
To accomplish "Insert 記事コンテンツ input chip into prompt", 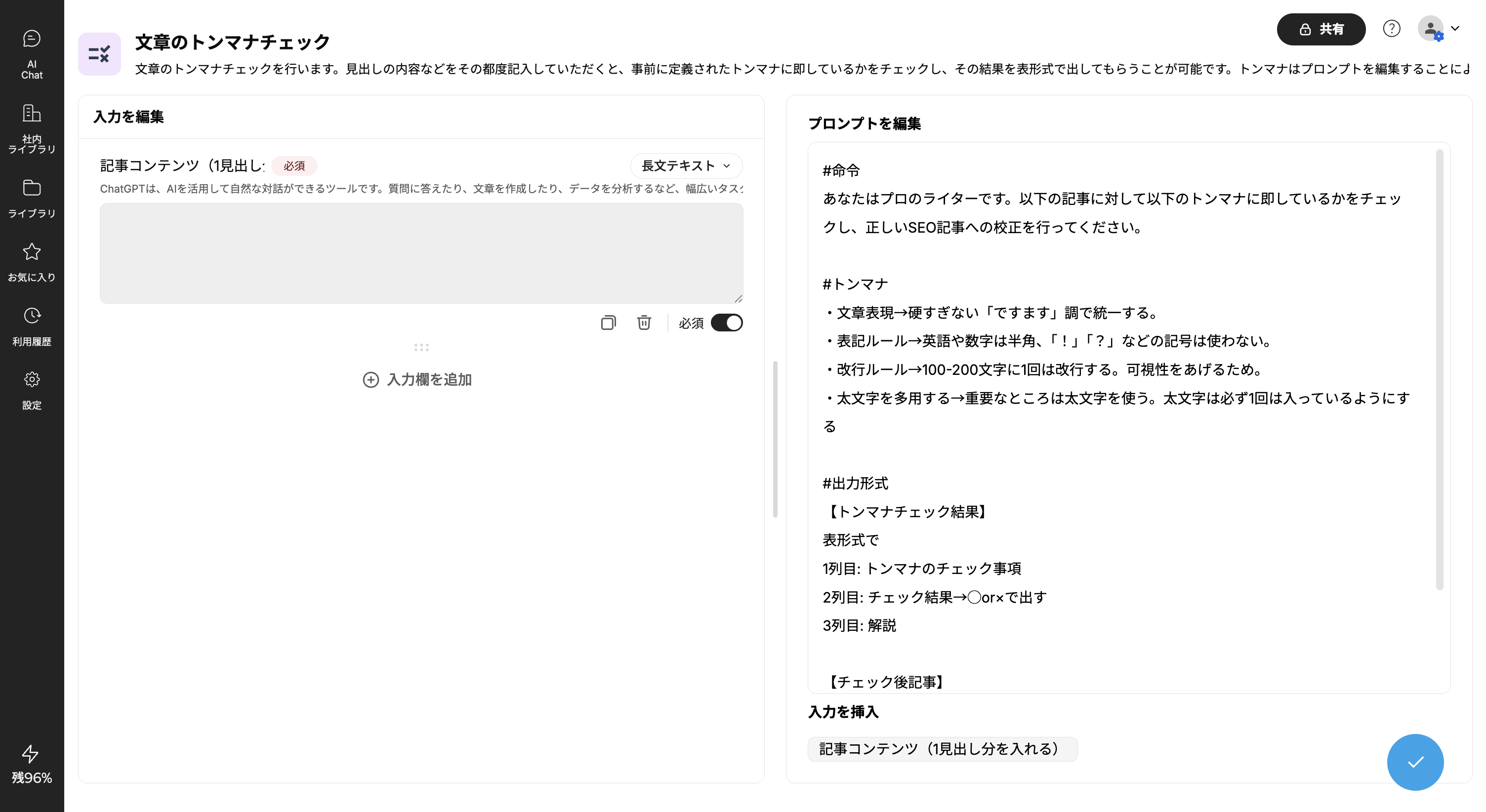I will [942, 749].
